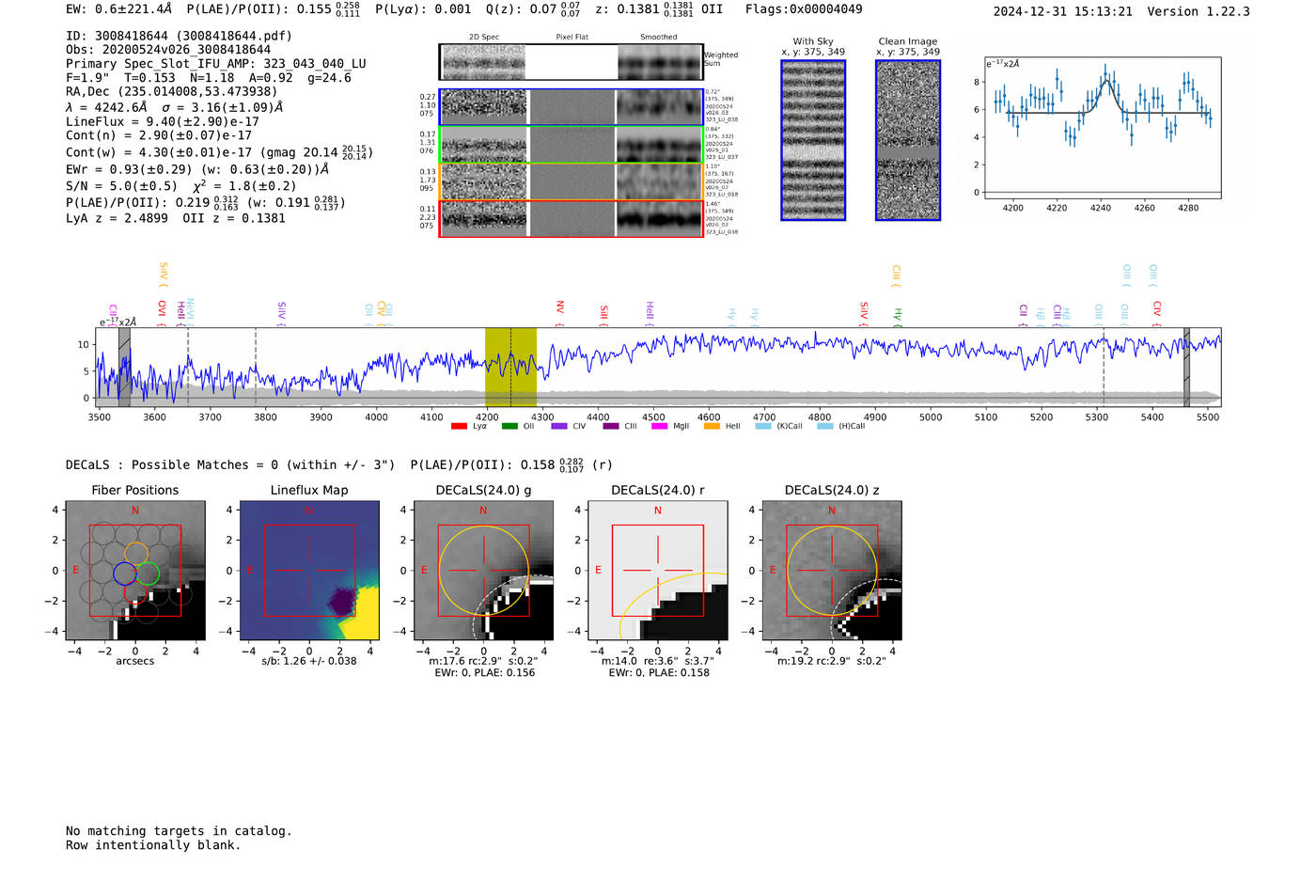The height and width of the screenshot is (896, 1316).
Task: Click the OII green legend swatch
Action: pyautogui.click(x=509, y=427)
